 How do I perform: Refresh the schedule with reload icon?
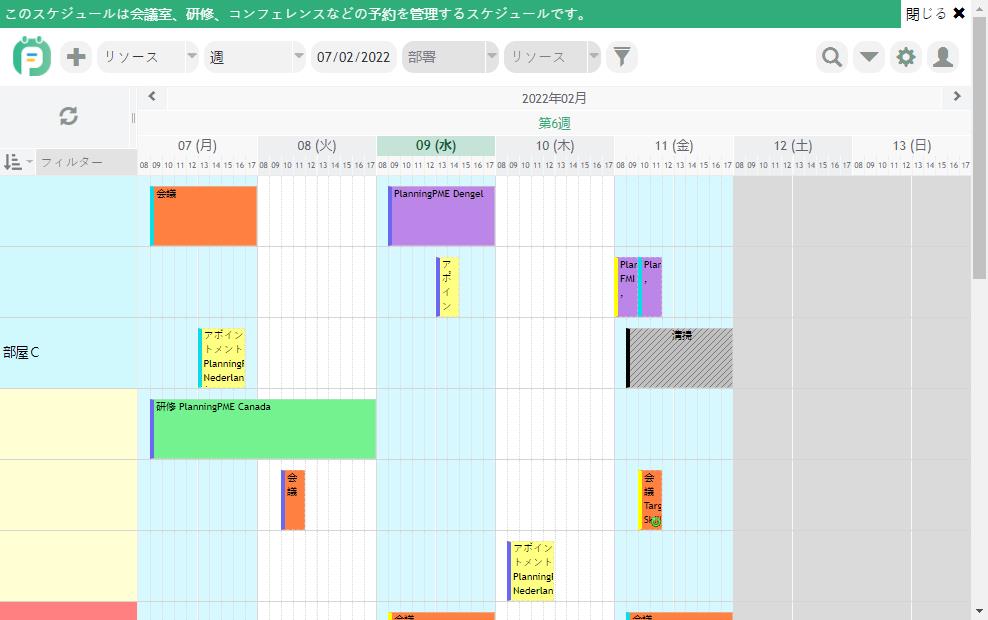tap(68, 116)
